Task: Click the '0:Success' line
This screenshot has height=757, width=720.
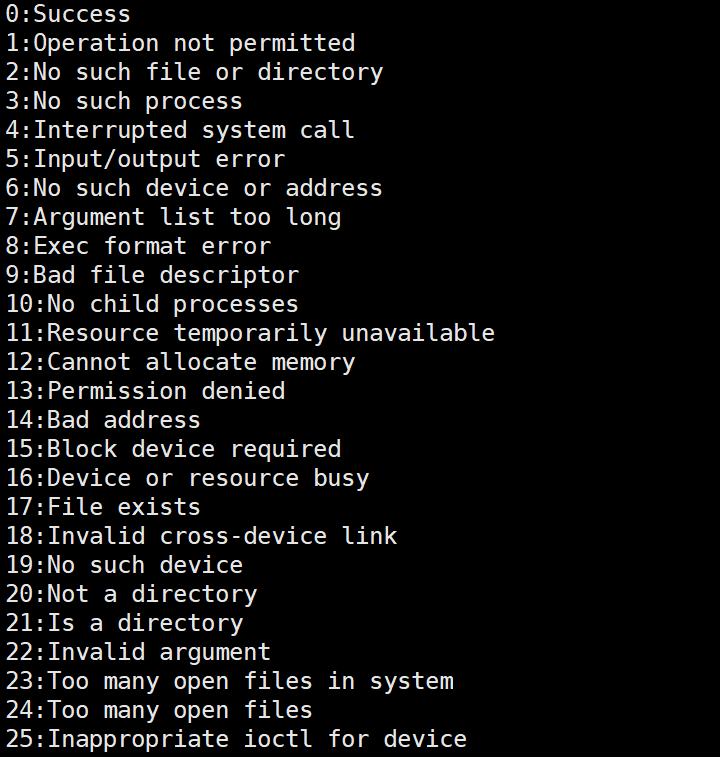Action: point(68,14)
